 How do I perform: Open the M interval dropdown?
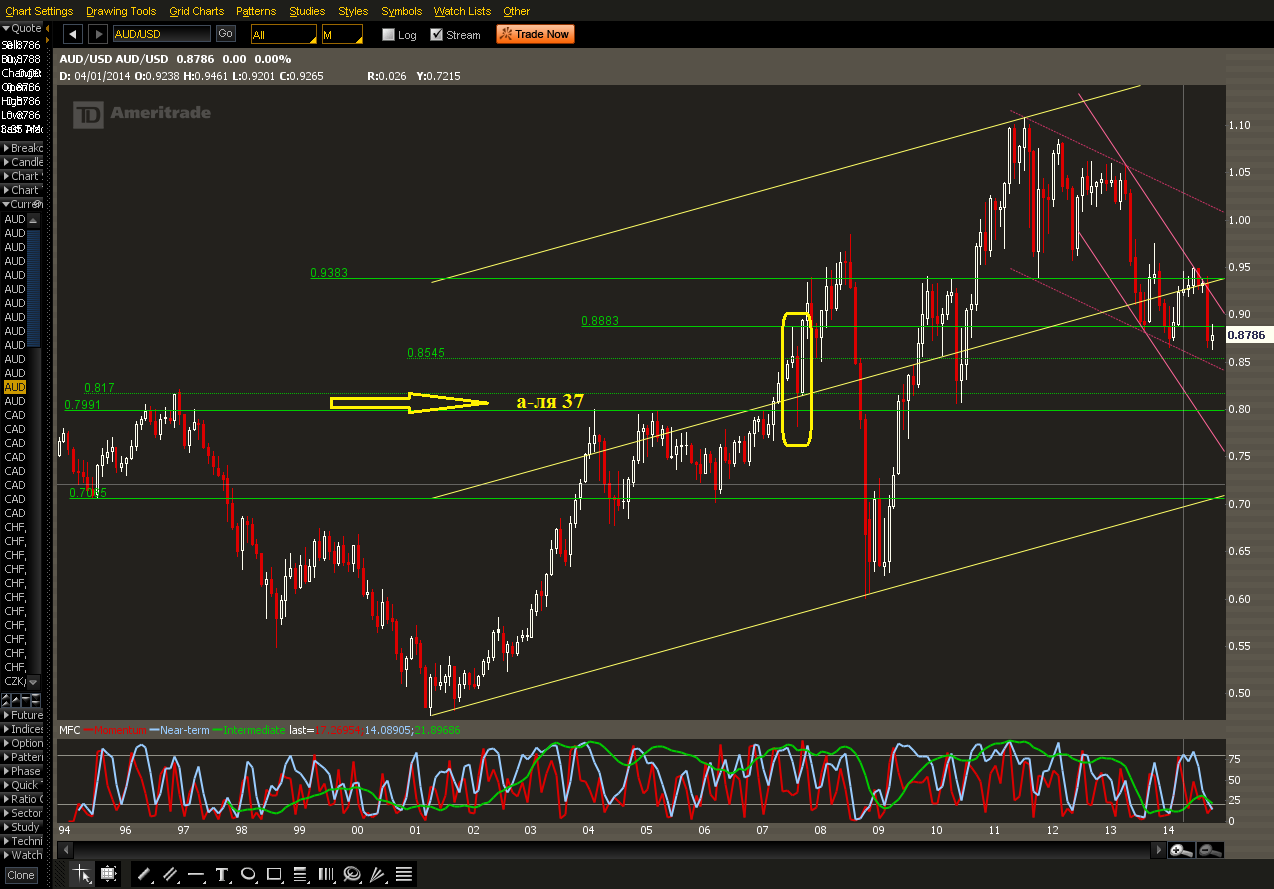341,34
